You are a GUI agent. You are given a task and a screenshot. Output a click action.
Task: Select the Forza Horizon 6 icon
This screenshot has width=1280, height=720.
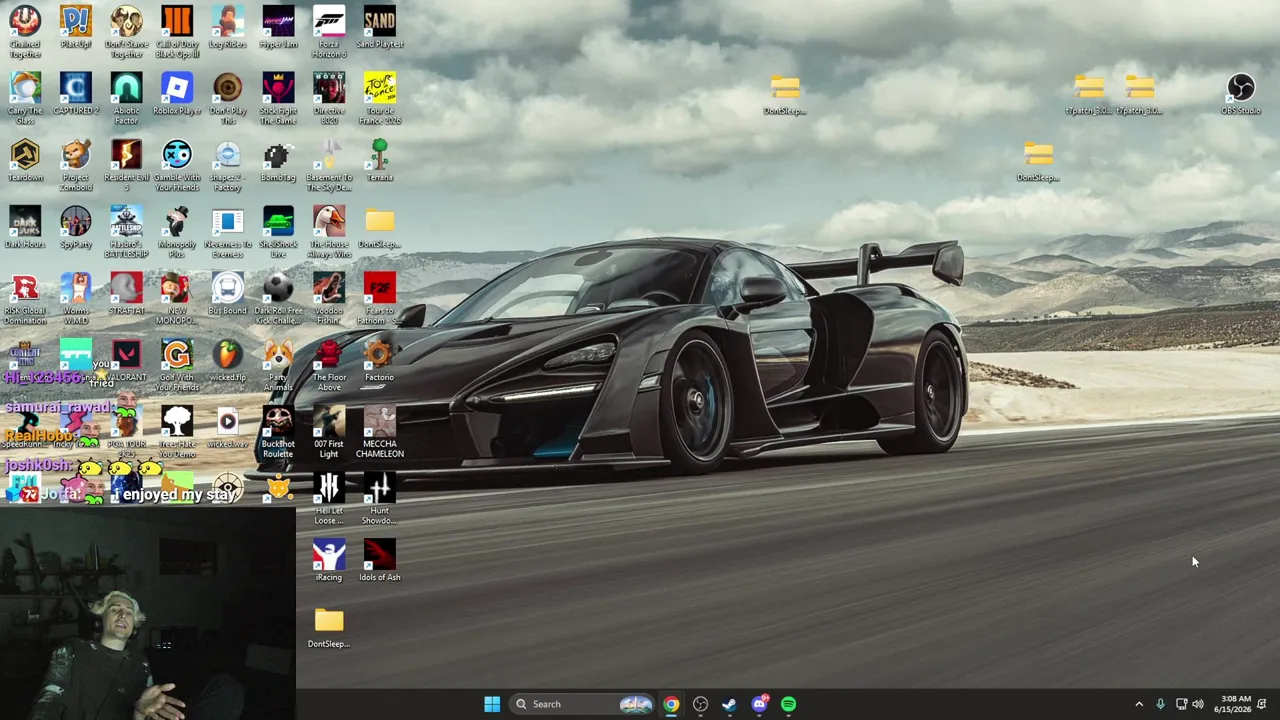click(329, 31)
